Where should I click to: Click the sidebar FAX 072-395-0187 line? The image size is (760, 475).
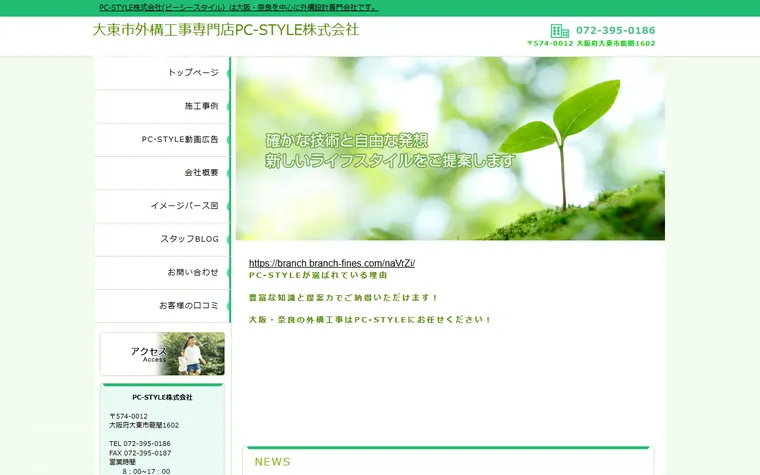(x=140, y=453)
